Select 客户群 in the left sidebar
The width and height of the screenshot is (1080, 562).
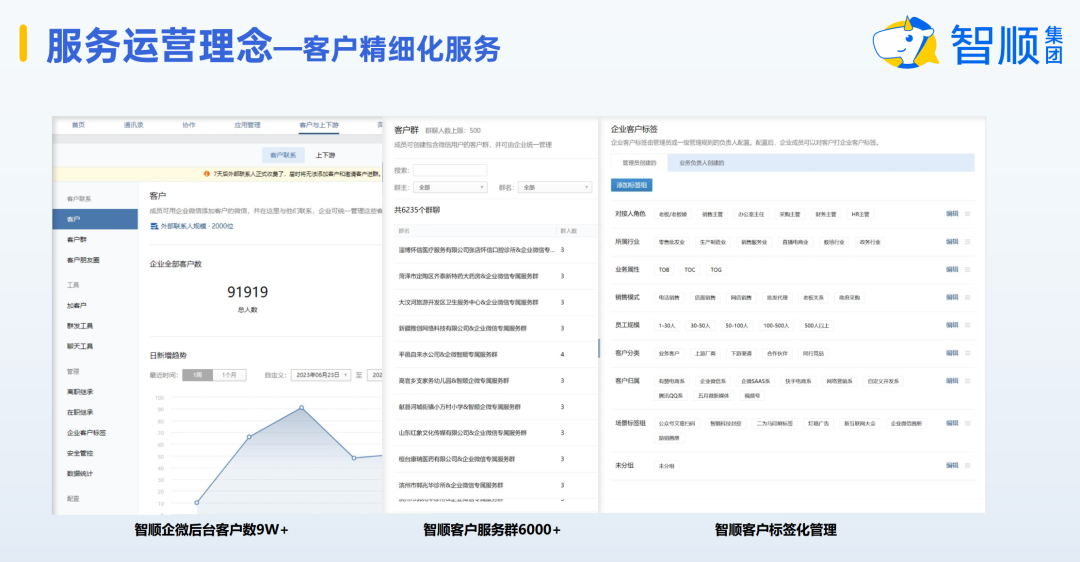pyautogui.click(x=76, y=240)
